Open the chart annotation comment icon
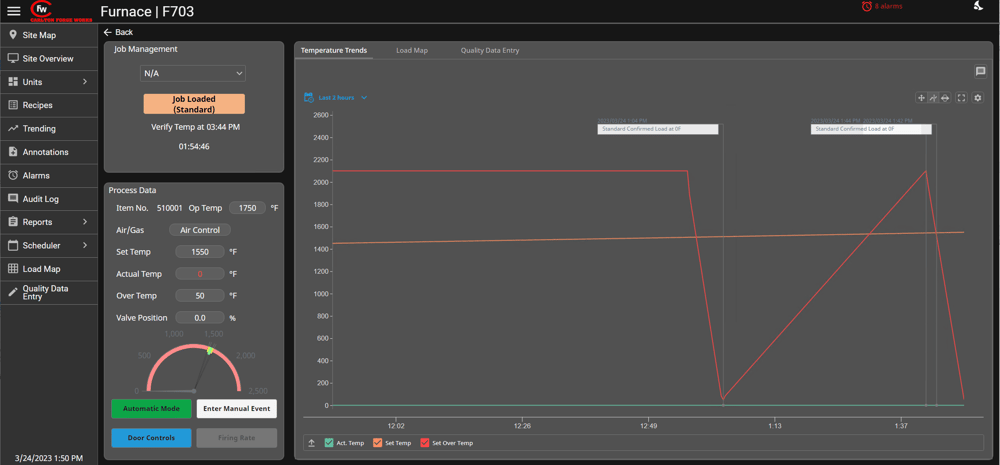Screen dimensions: 1000x465 pos(980,72)
